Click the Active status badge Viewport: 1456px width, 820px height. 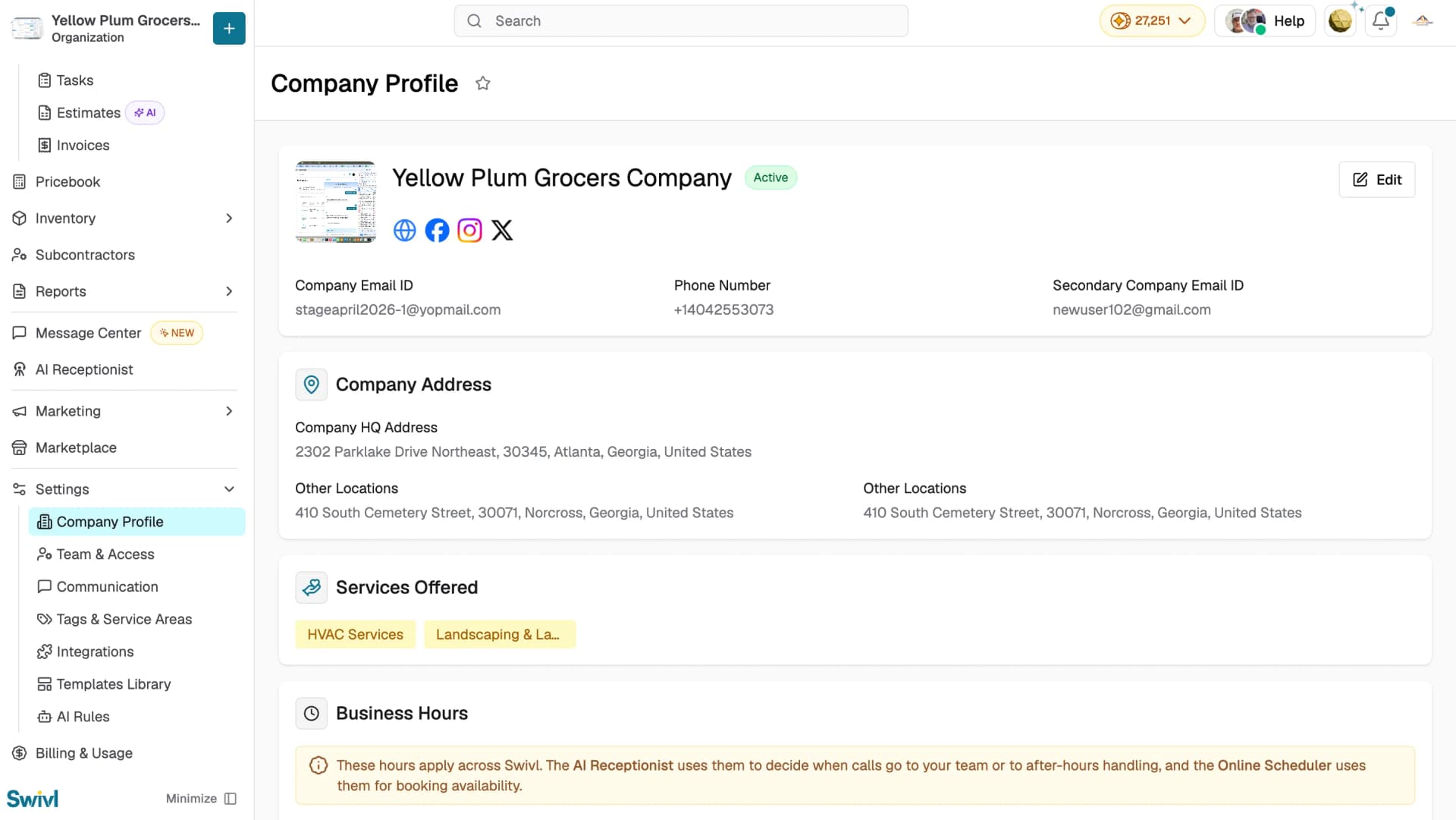coord(770,178)
